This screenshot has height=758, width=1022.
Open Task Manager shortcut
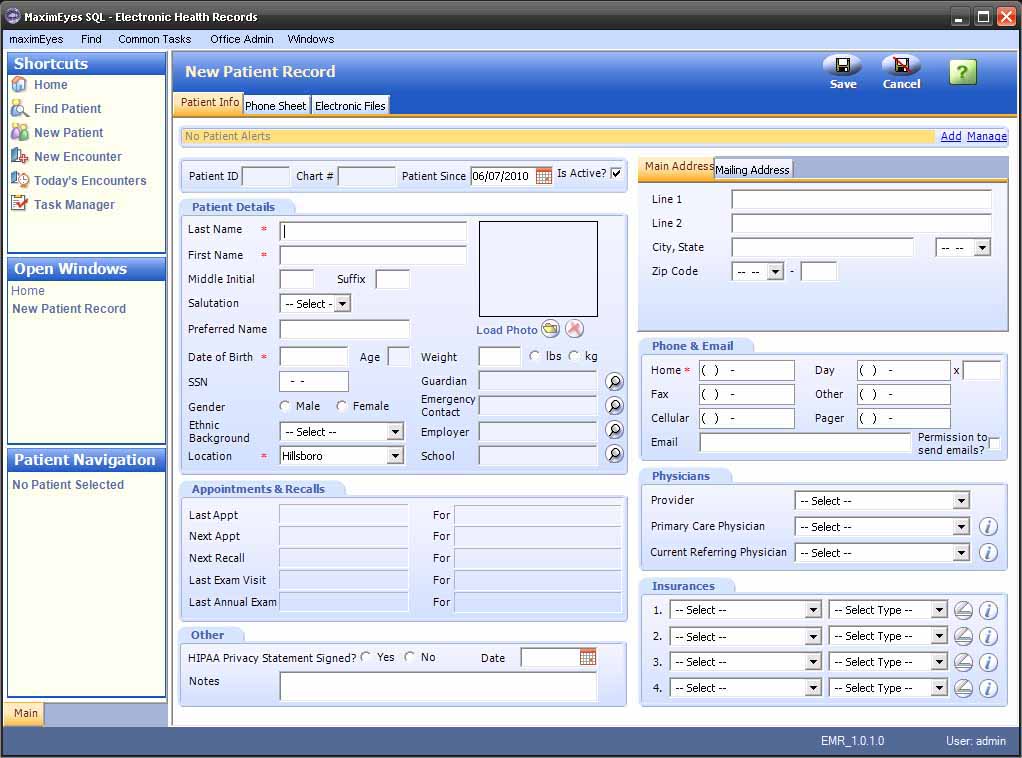(74, 205)
